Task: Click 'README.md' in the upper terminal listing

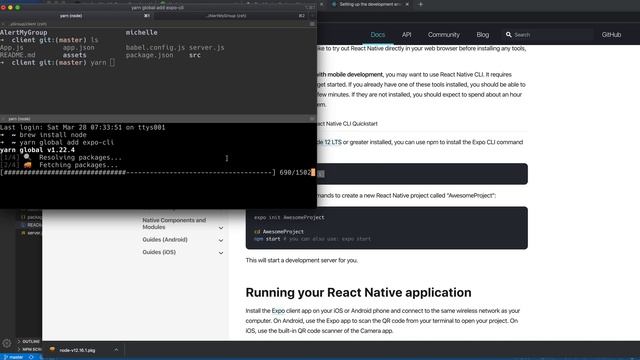Action: (18, 55)
